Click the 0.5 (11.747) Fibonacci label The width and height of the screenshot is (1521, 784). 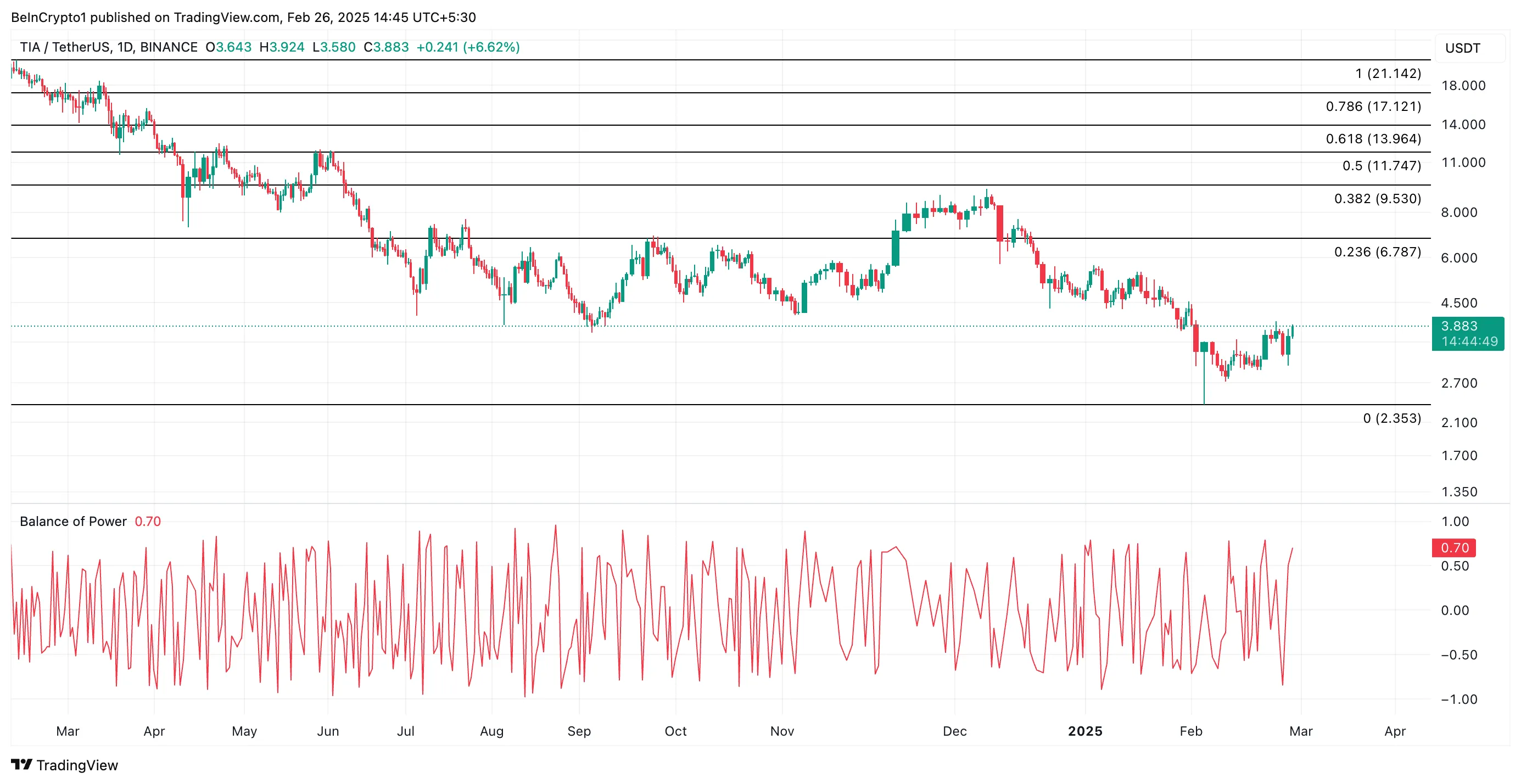1381,166
